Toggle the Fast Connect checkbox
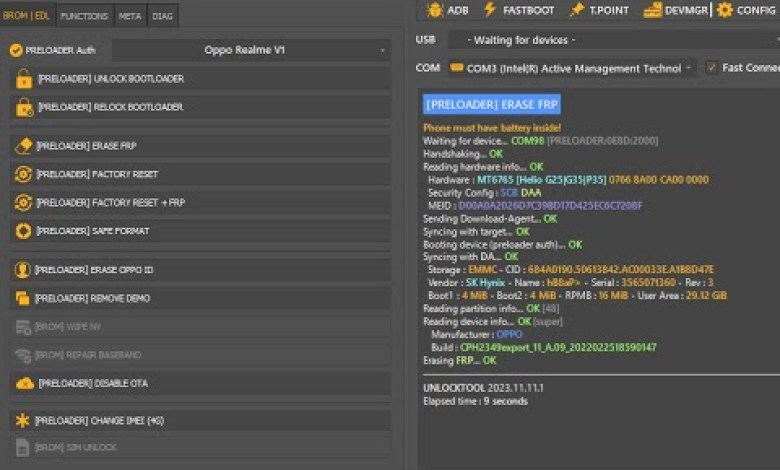The image size is (780, 470). pos(711,68)
